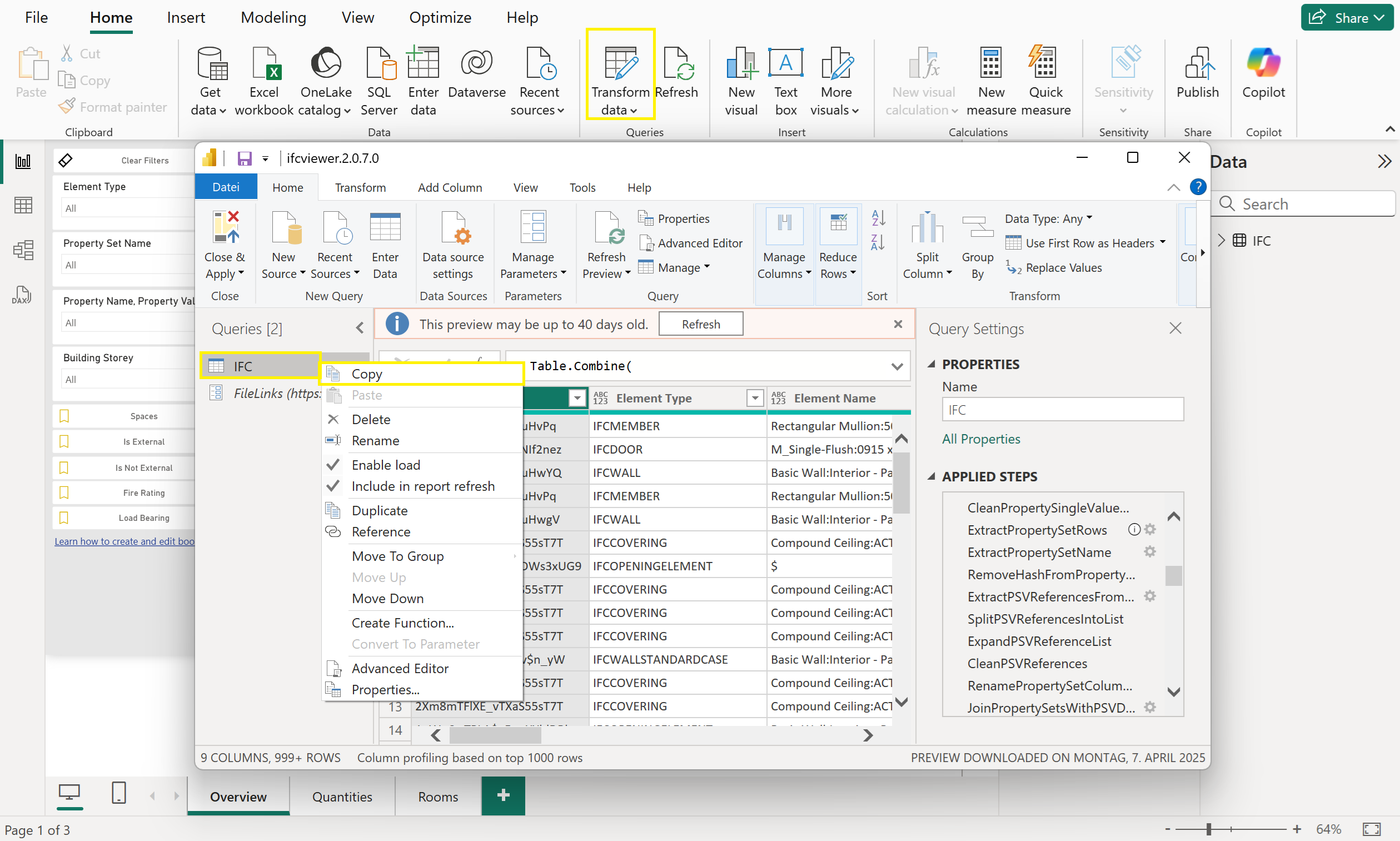Sort descending in Power Query ribbon

[878, 242]
